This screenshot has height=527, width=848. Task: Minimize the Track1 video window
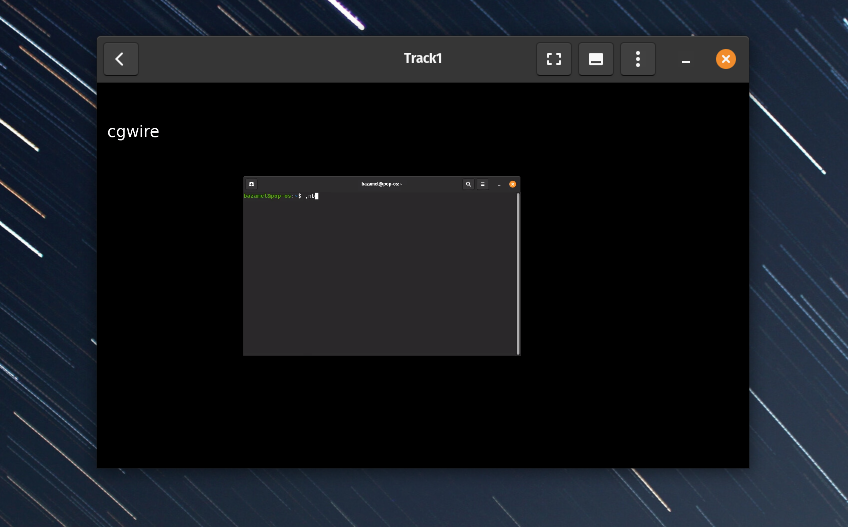click(x=686, y=60)
